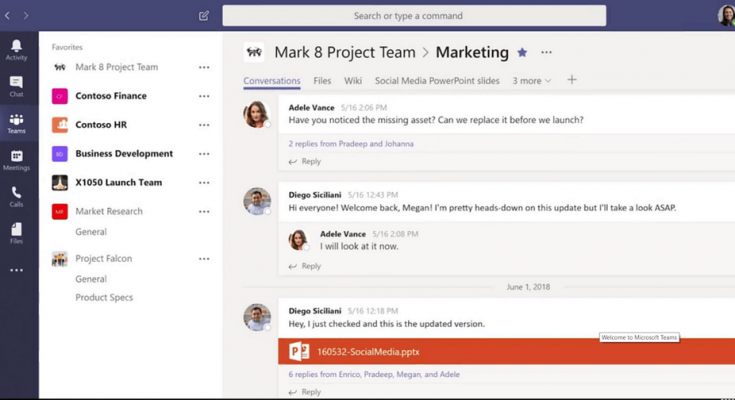735x400 pixels.
Task: Click the PowerPoint icon on the attachment
Action: pyautogui.click(x=299, y=351)
